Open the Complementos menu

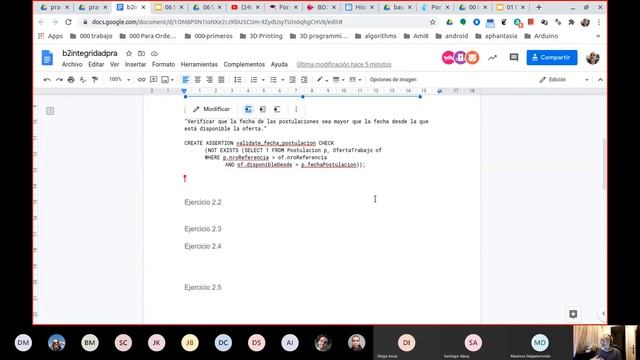(x=244, y=64)
